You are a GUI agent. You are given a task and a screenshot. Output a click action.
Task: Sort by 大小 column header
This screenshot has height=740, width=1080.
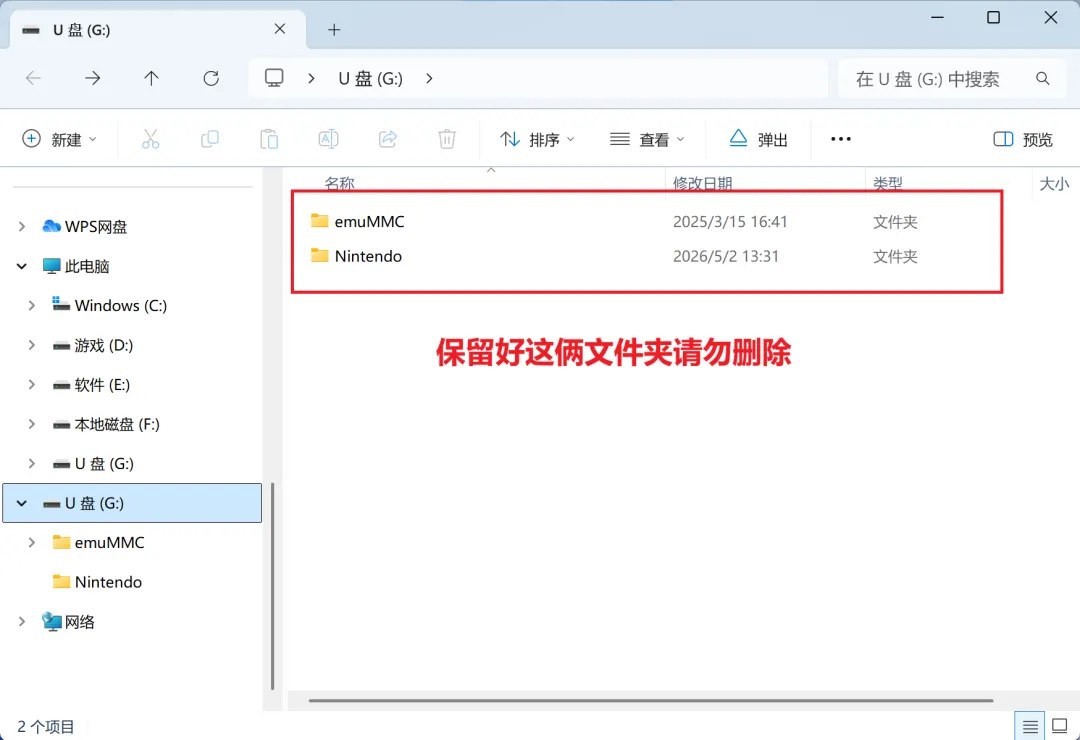point(1054,183)
